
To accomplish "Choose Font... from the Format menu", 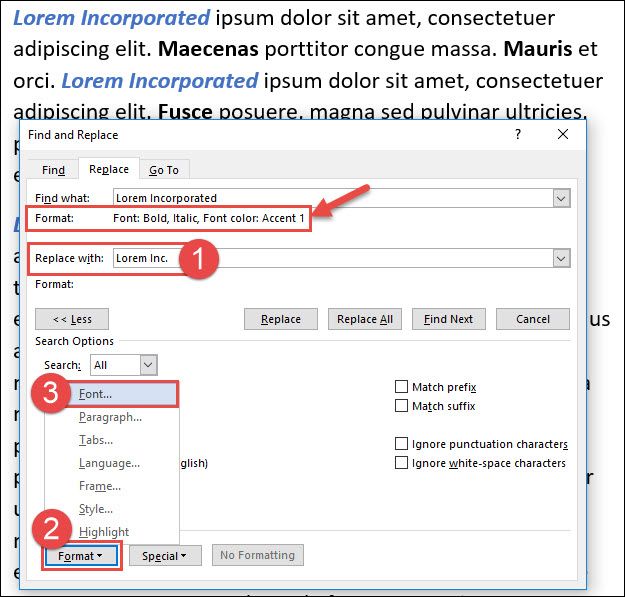I will 112,394.
